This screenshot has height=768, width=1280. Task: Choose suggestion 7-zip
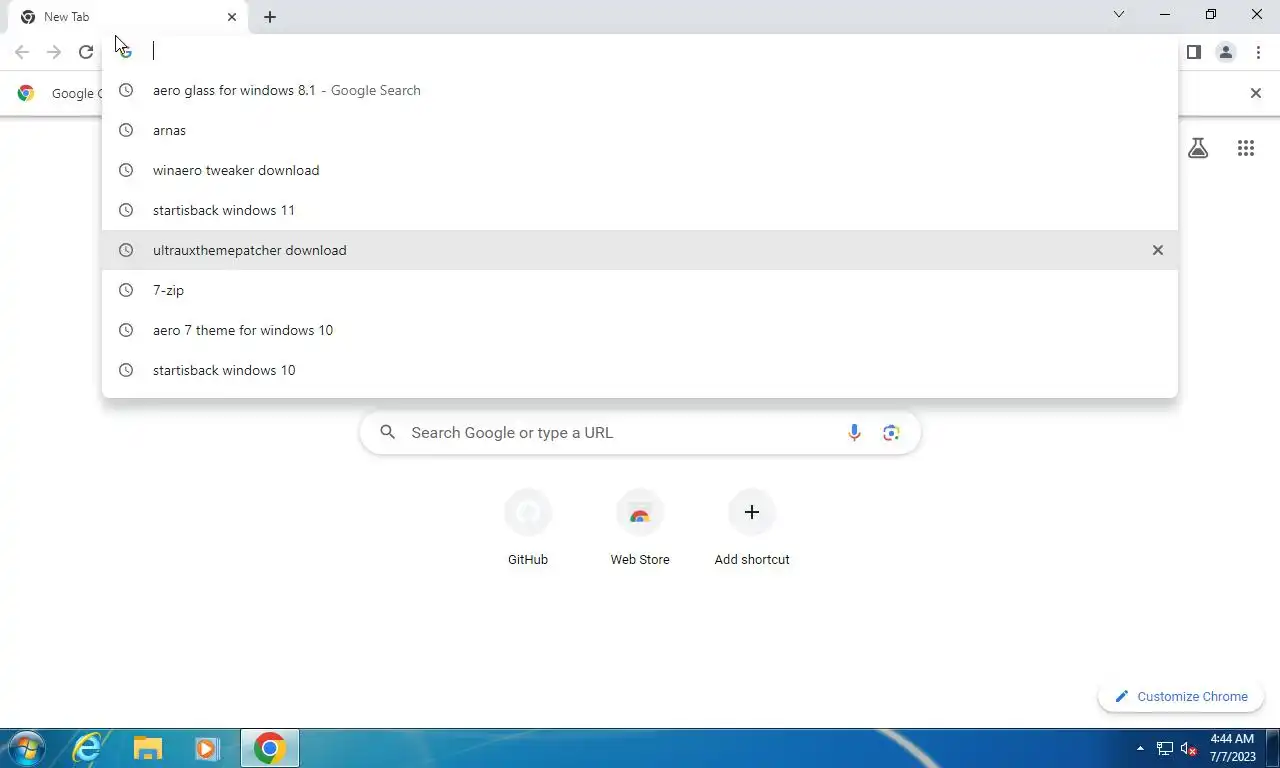tap(640, 290)
